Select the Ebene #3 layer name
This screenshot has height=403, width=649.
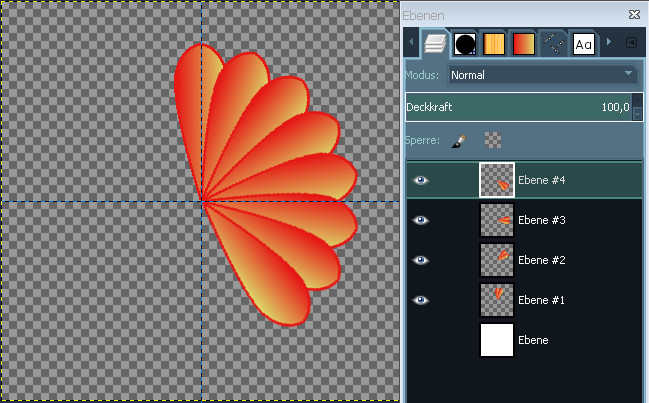tap(543, 220)
